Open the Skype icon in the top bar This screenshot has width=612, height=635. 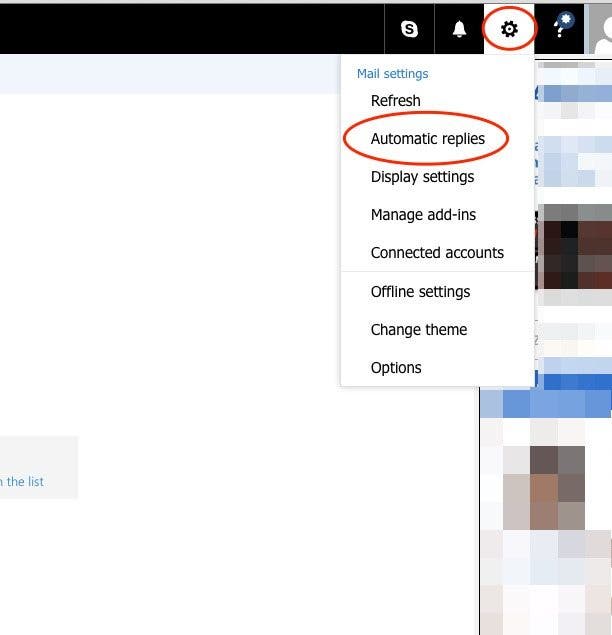pos(409,29)
